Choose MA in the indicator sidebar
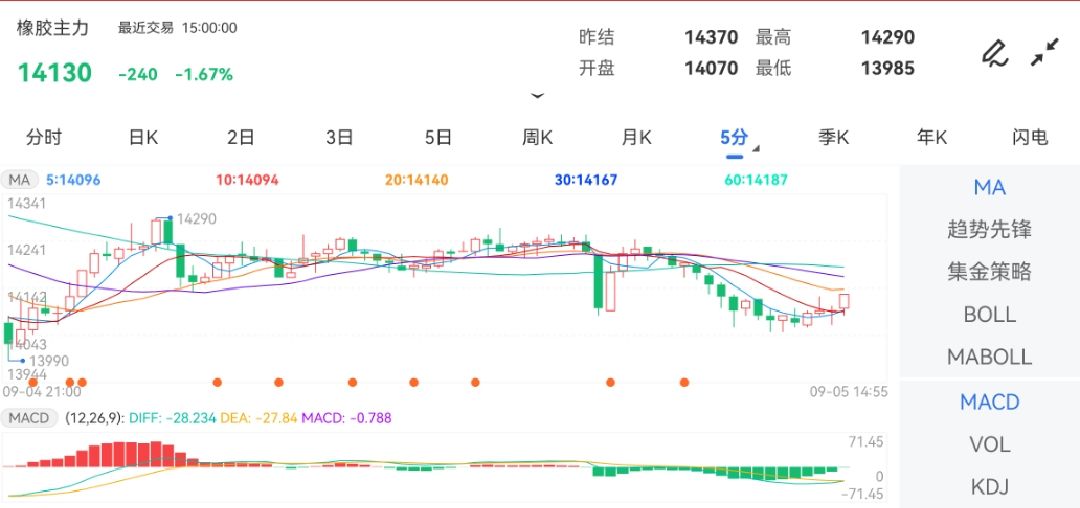1080x508 pixels. tap(990, 187)
